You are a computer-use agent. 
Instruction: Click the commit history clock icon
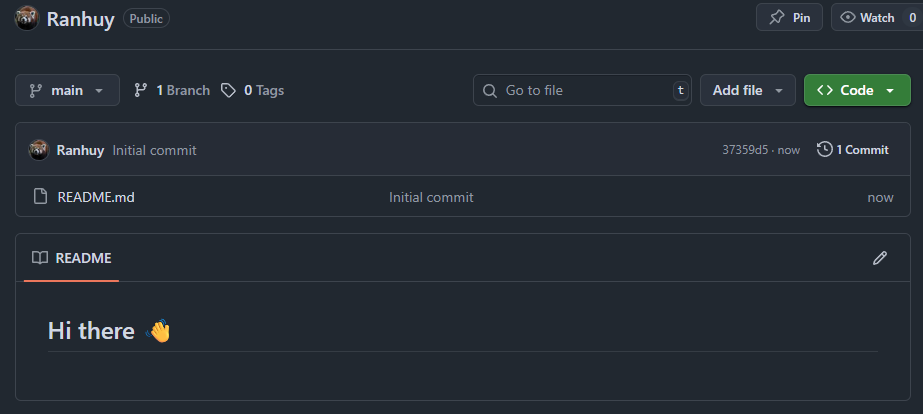(824, 150)
